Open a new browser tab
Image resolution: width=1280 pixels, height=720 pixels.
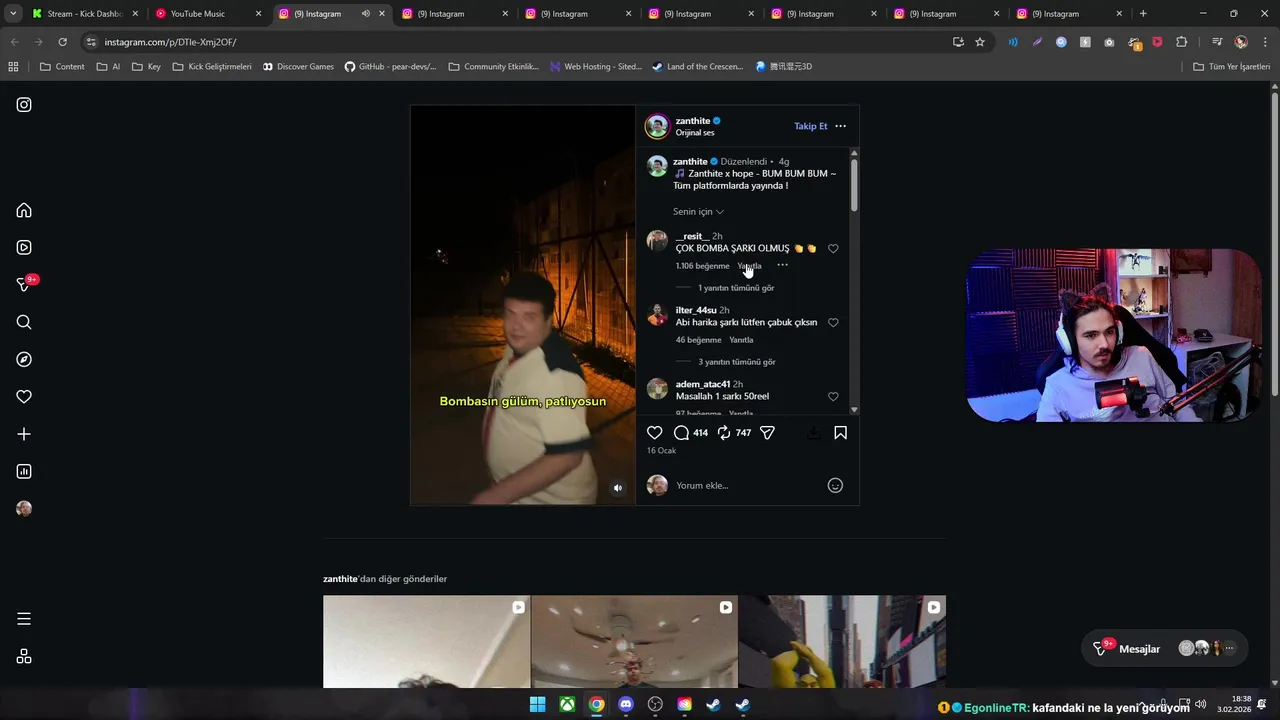1143,14
